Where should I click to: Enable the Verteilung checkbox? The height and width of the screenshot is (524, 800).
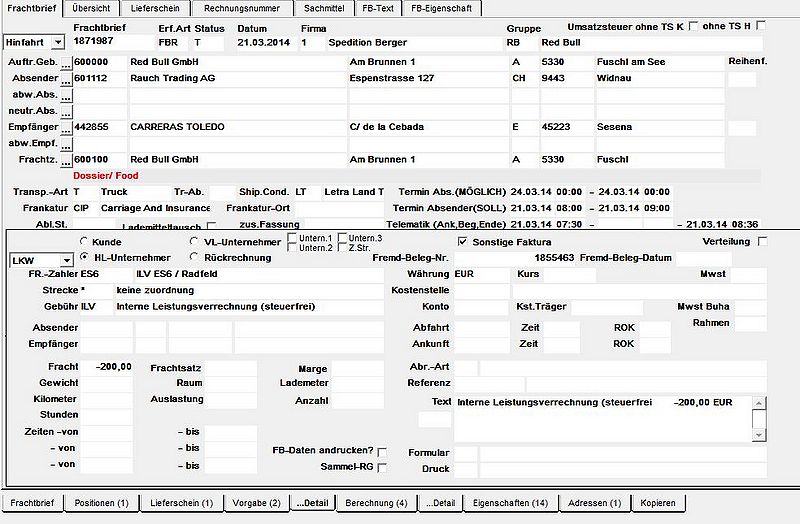coord(762,241)
